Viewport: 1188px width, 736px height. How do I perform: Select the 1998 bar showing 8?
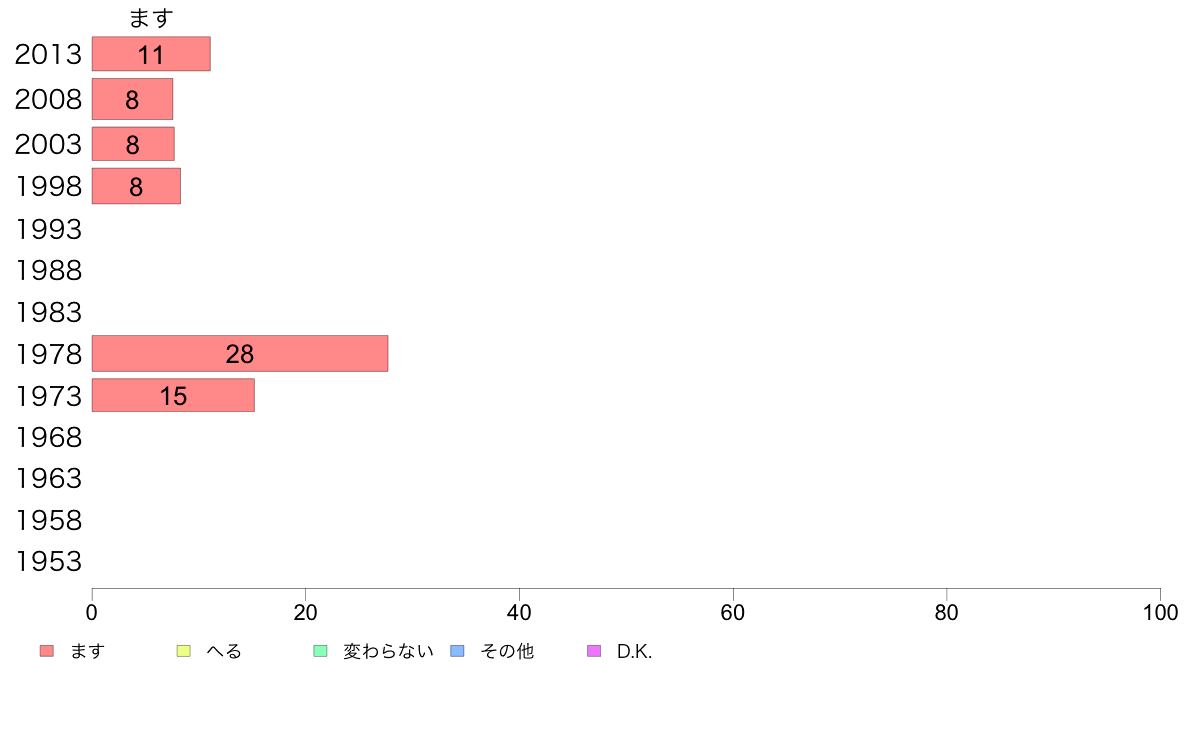point(136,186)
